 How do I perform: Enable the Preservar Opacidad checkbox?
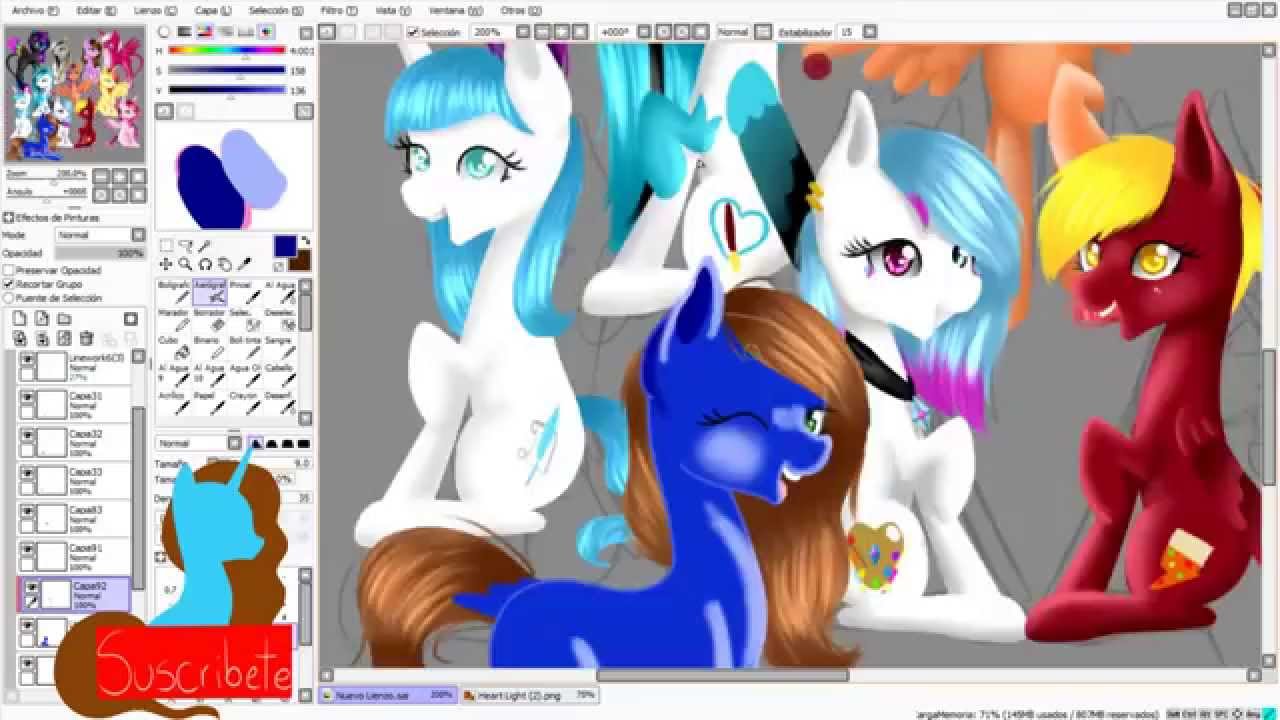click(x=9, y=271)
